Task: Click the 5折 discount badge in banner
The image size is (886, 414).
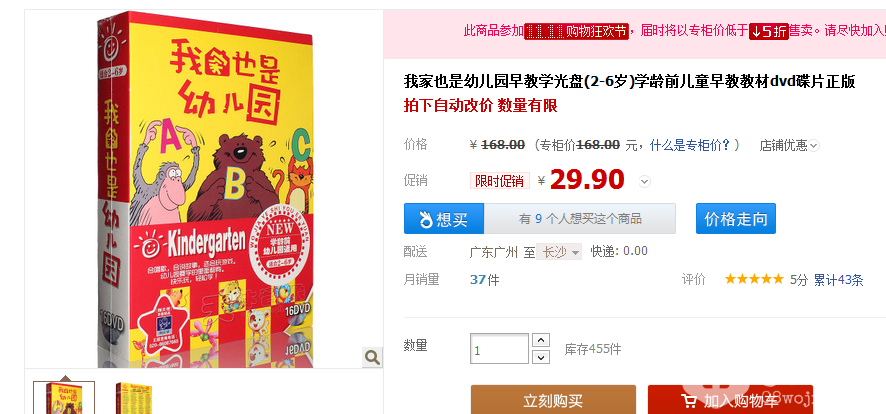Action: (768, 32)
